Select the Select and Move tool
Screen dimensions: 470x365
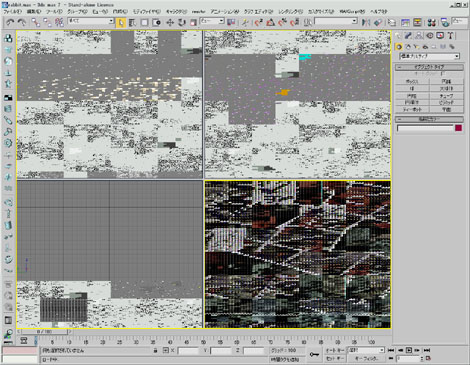click(170, 22)
